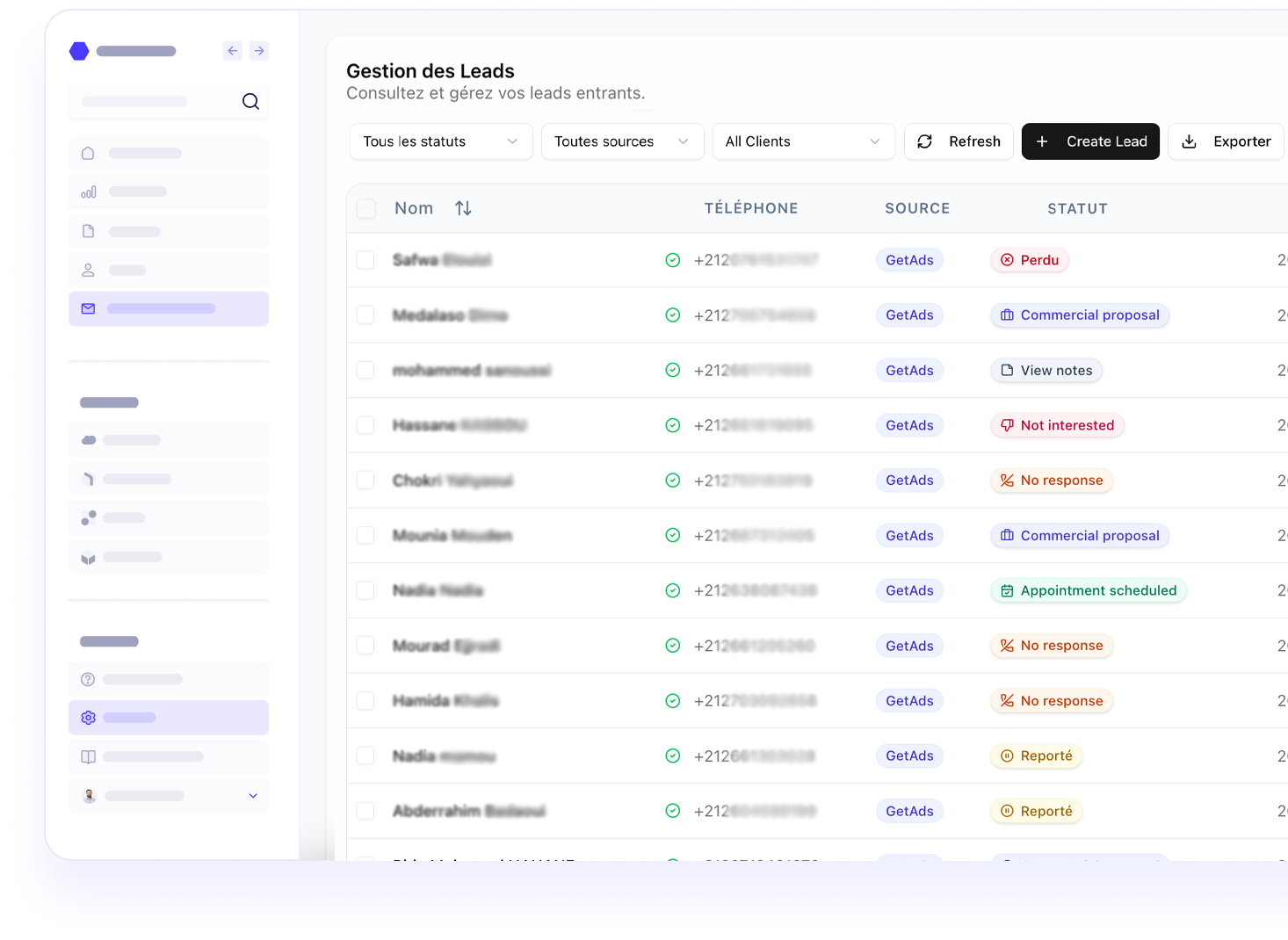Screen dimensions: 1288x940
Task: Select checkbox for Appointment scheduled lead row
Action: coord(366,590)
